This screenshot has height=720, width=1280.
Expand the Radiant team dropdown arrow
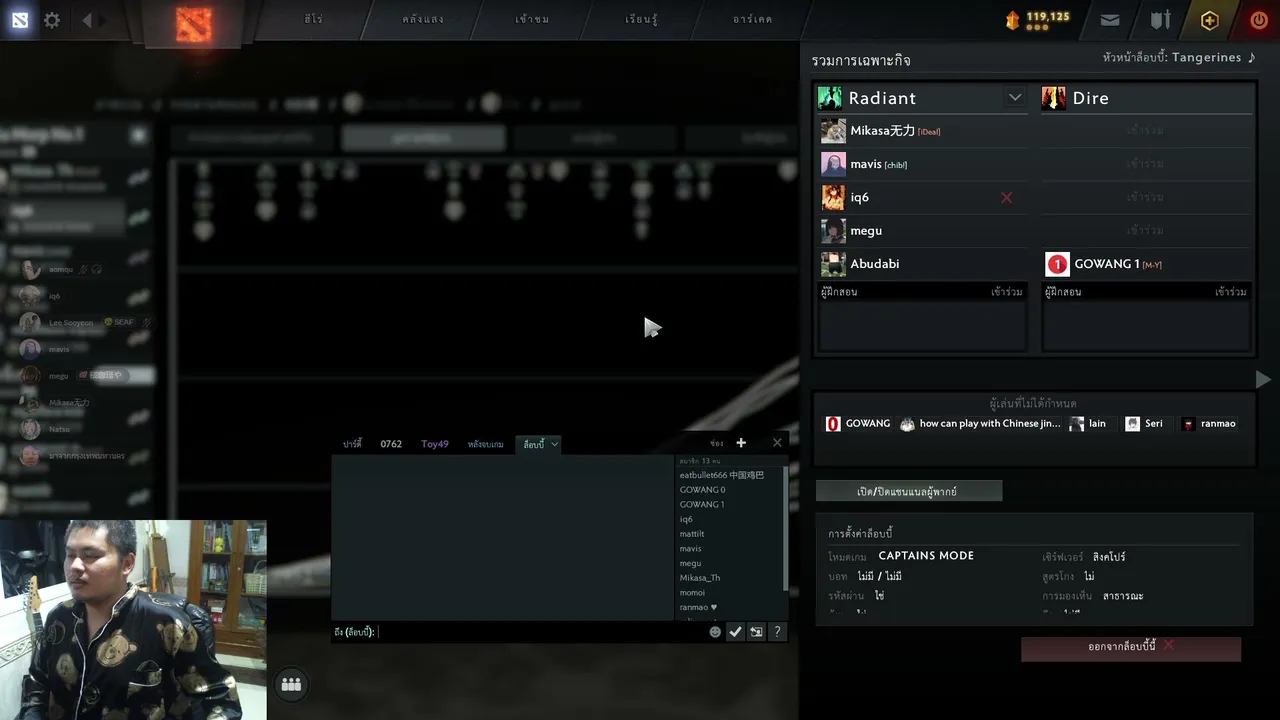[x=1015, y=97]
